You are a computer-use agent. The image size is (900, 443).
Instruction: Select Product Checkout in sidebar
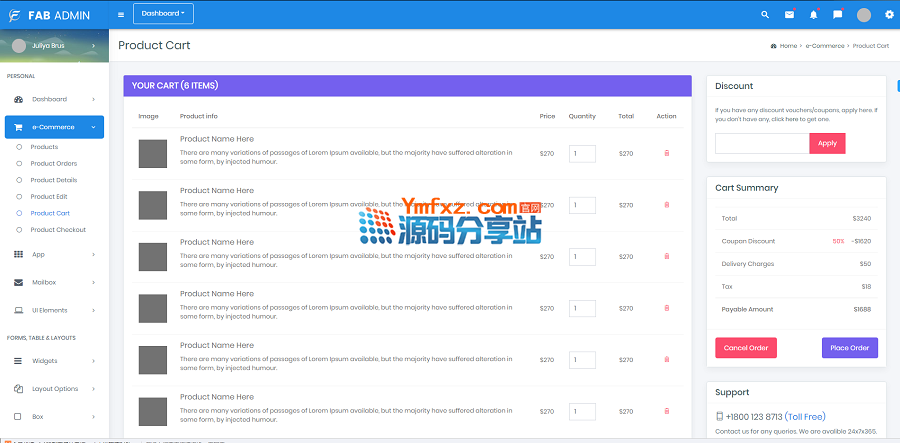[x=58, y=230]
